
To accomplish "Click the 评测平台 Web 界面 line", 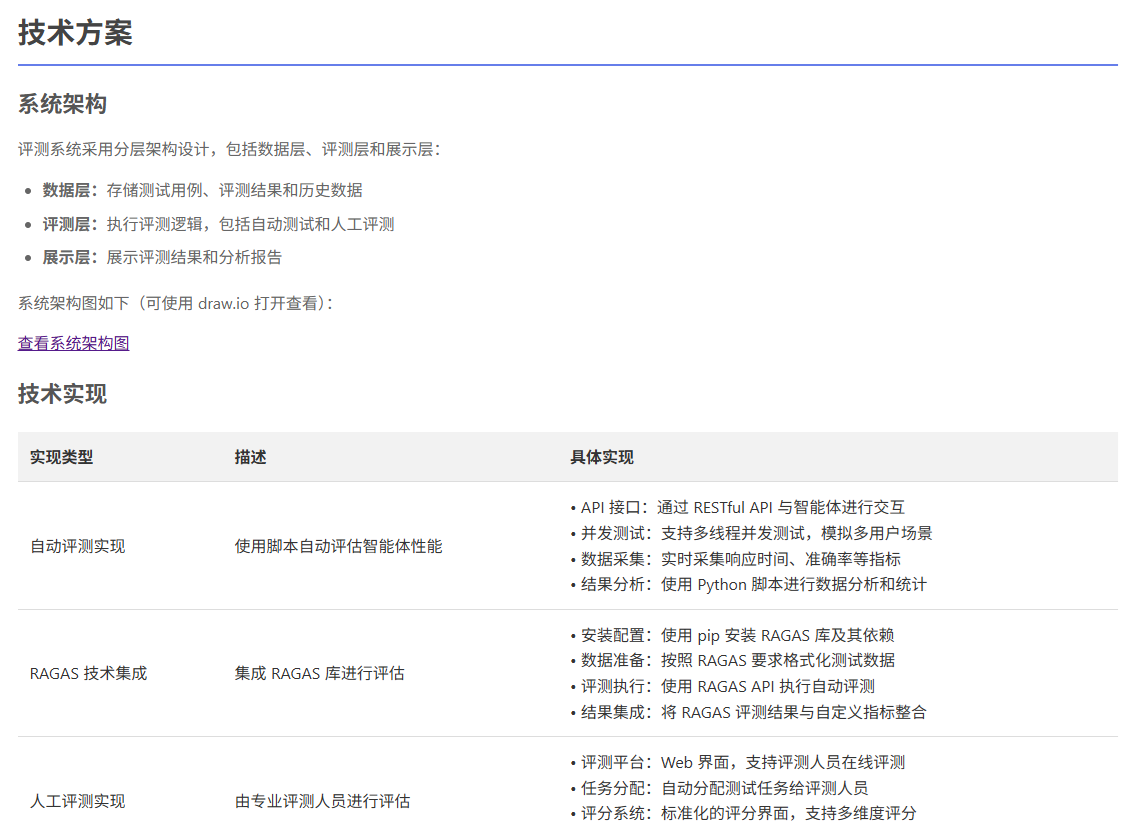I will click(737, 762).
